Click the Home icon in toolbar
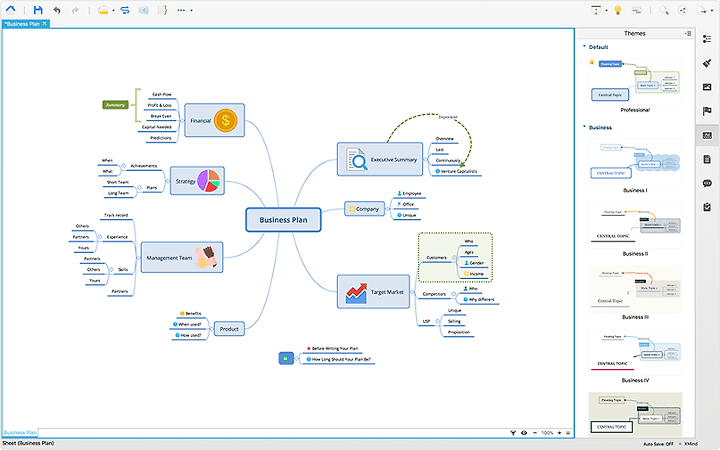The width and height of the screenshot is (720, 450). tap(10, 10)
